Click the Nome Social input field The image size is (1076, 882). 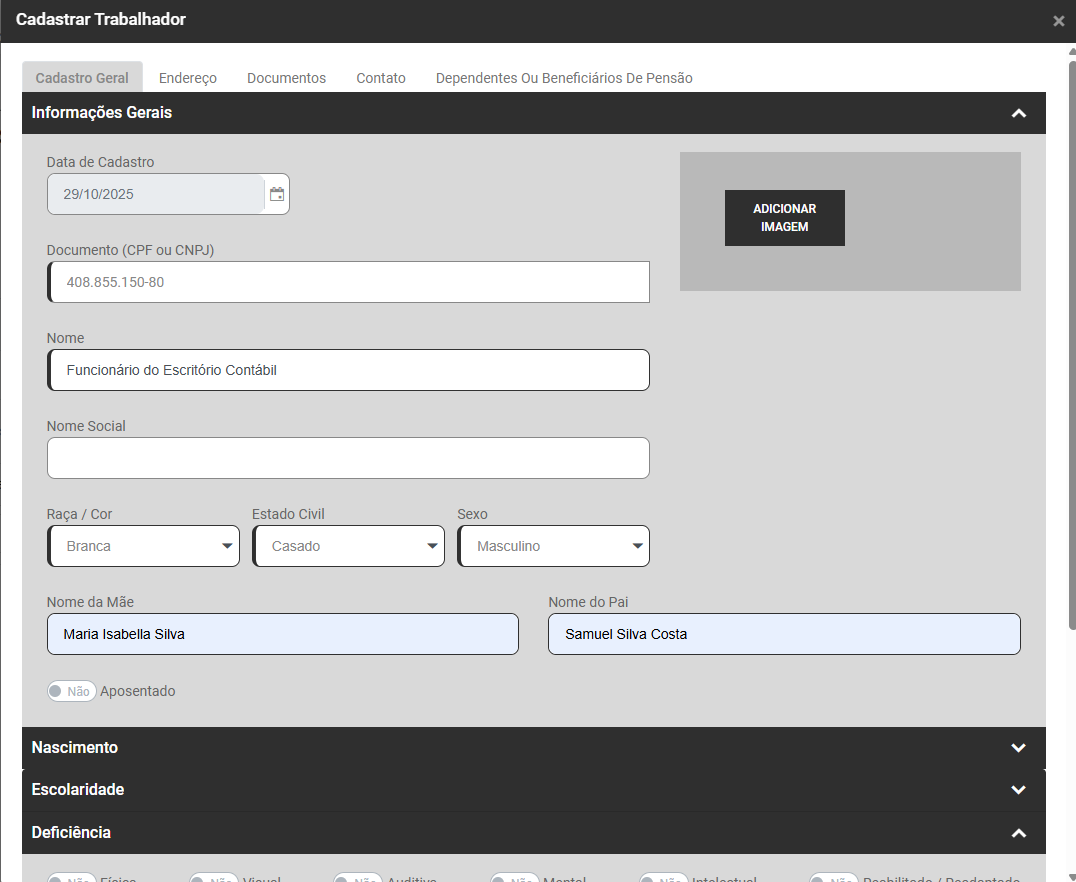coord(348,458)
